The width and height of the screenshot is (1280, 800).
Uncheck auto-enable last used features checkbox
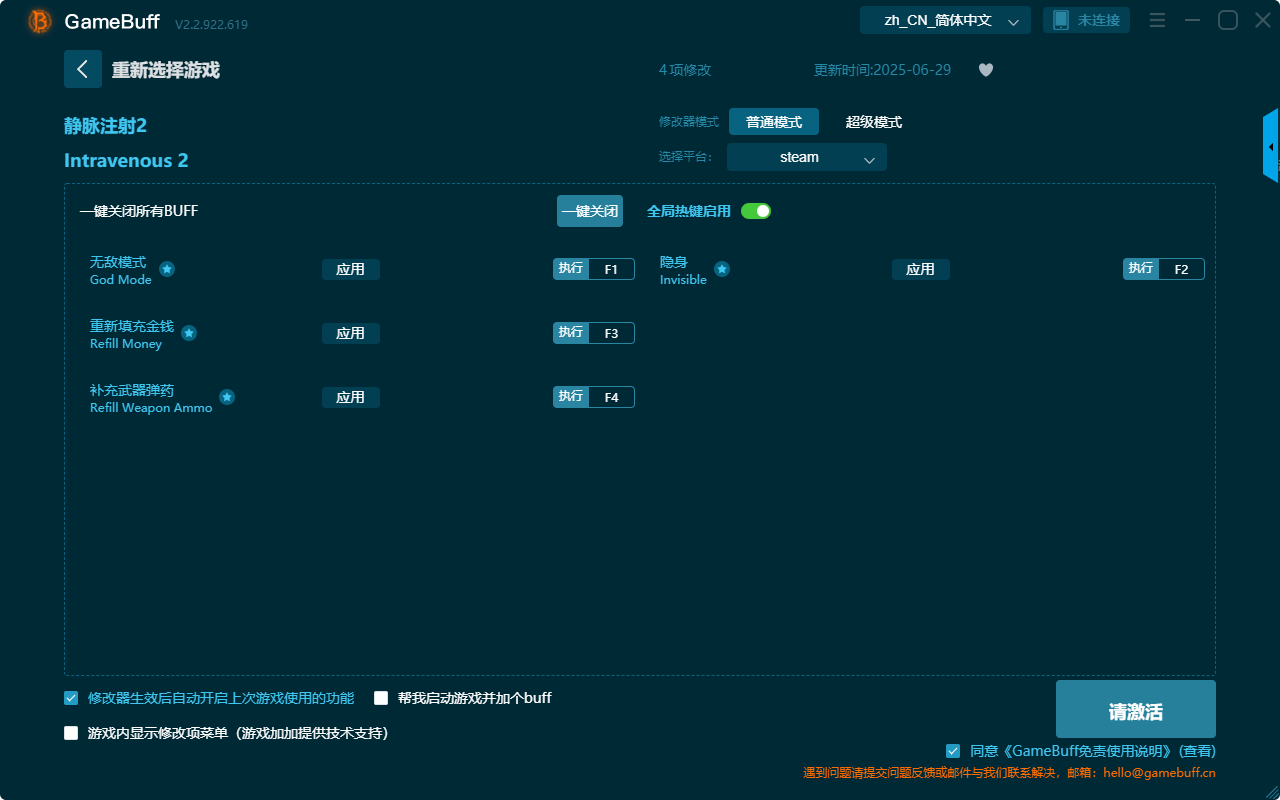click(x=71, y=698)
